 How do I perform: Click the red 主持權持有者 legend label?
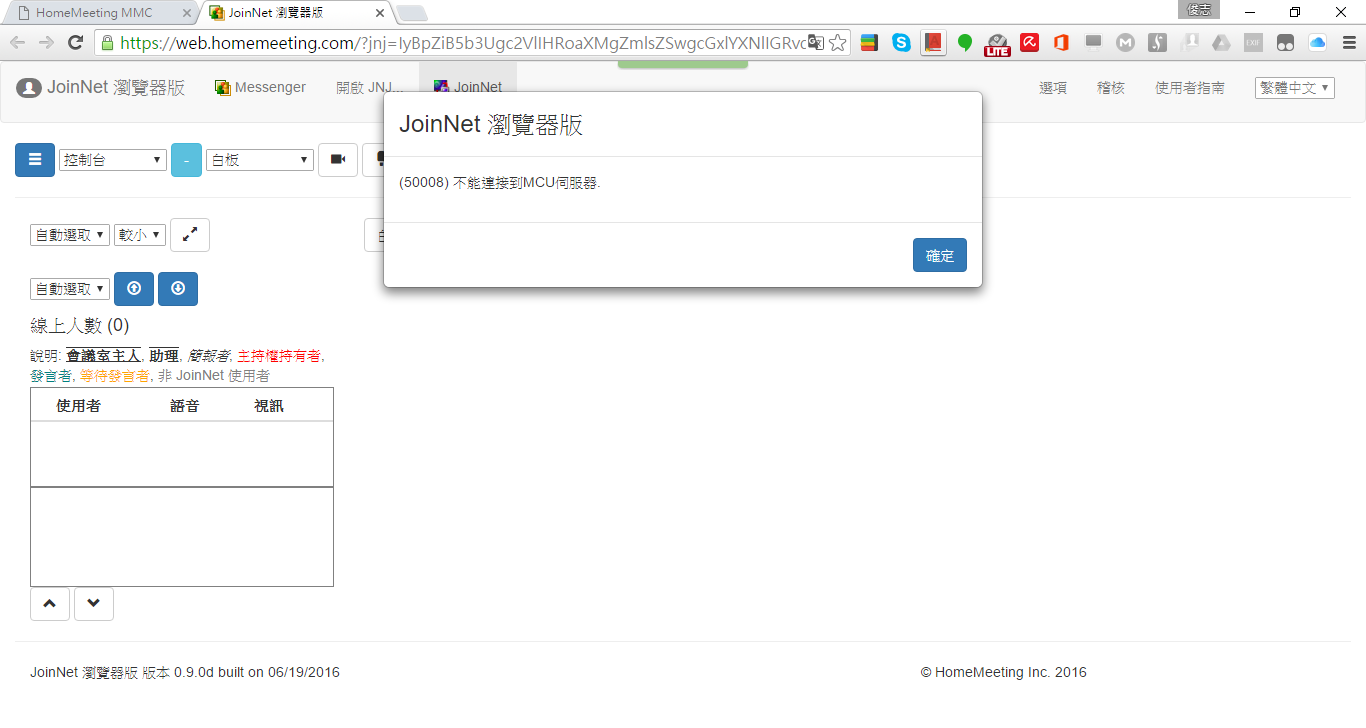pos(279,355)
